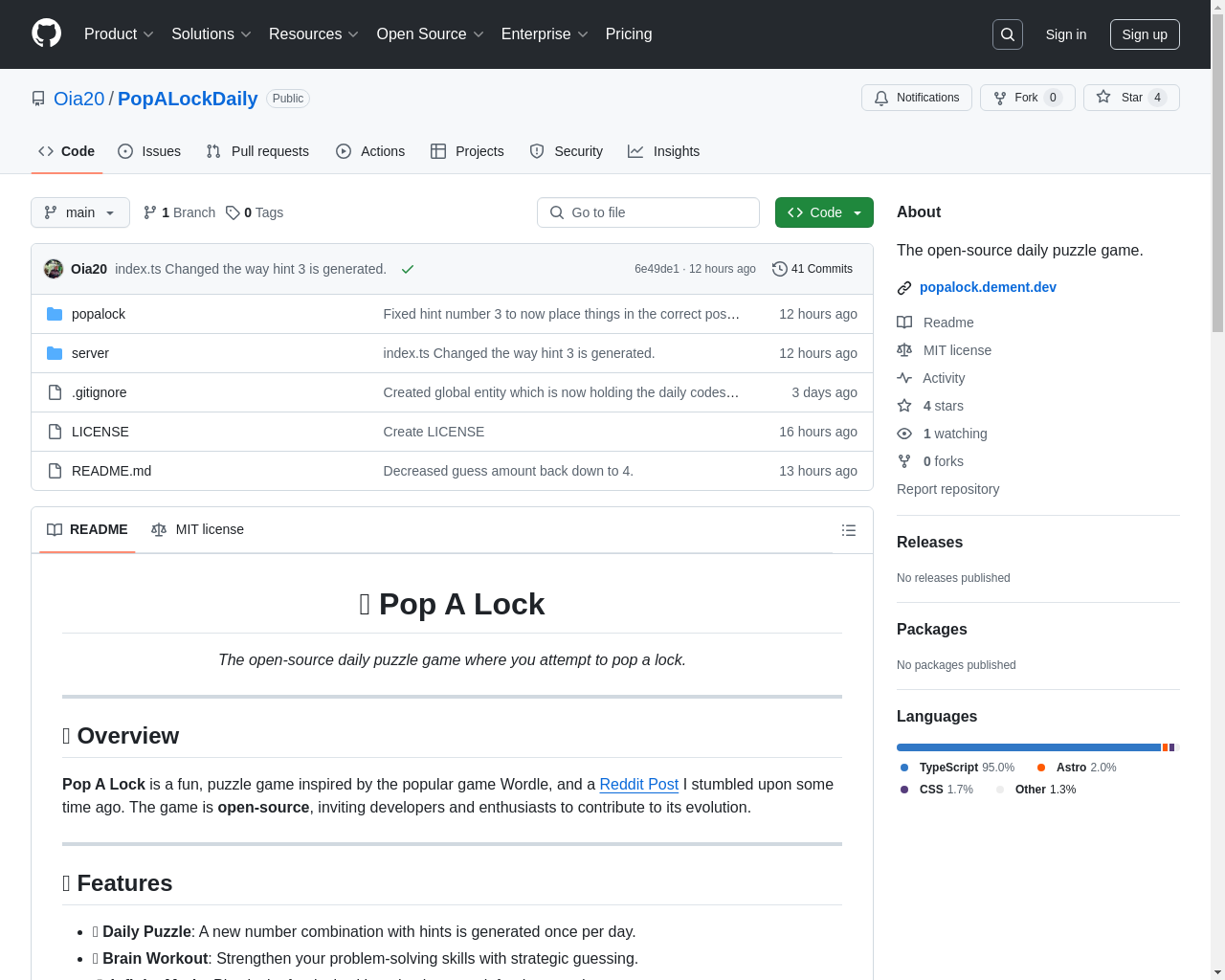Click the GitHub logo icon

click(47, 33)
